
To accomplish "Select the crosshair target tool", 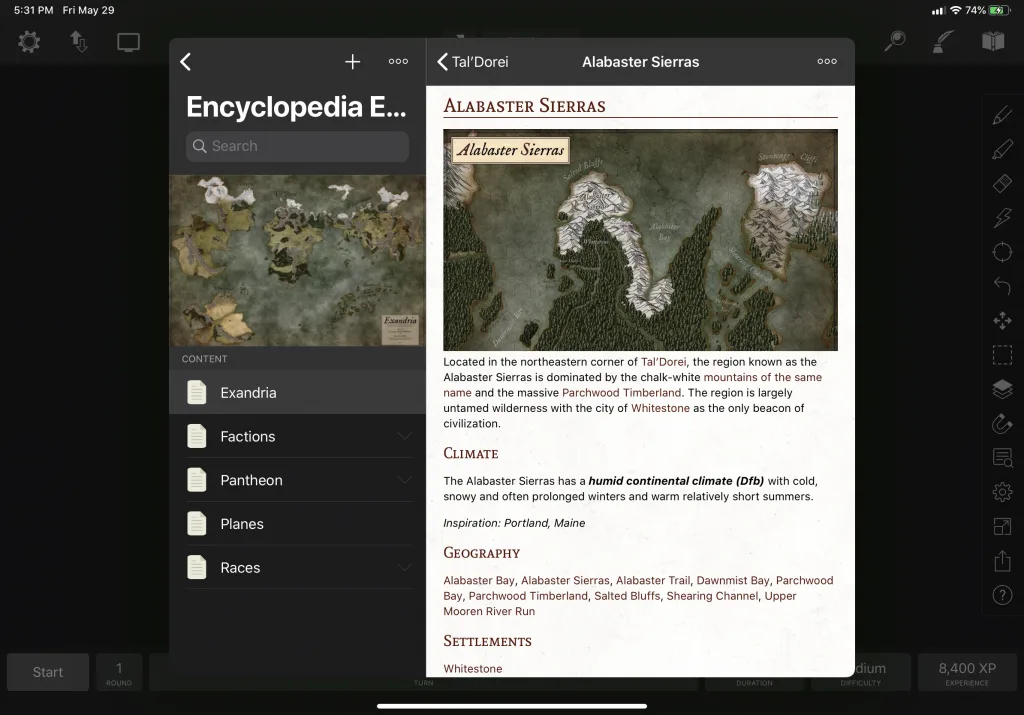I will pyautogui.click(x=1002, y=252).
